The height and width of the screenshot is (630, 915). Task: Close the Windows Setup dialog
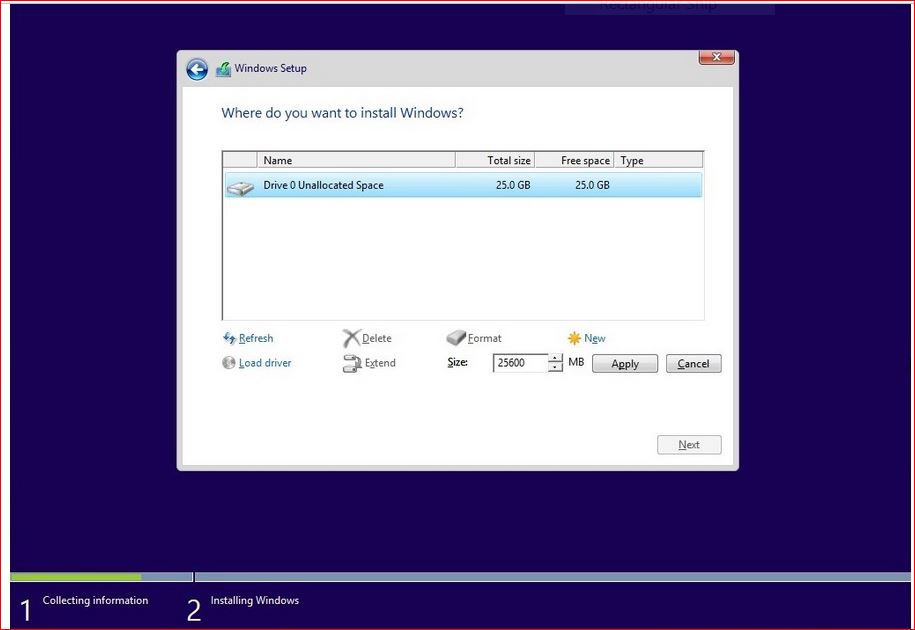[x=717, y=57]
